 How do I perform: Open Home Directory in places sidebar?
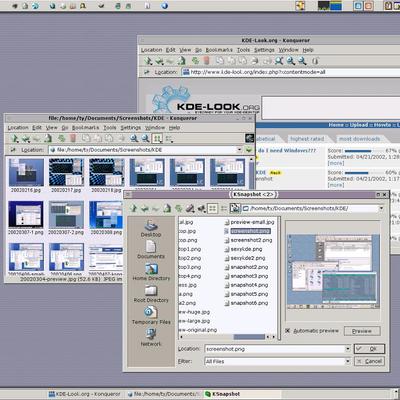[x=151, y=272]
